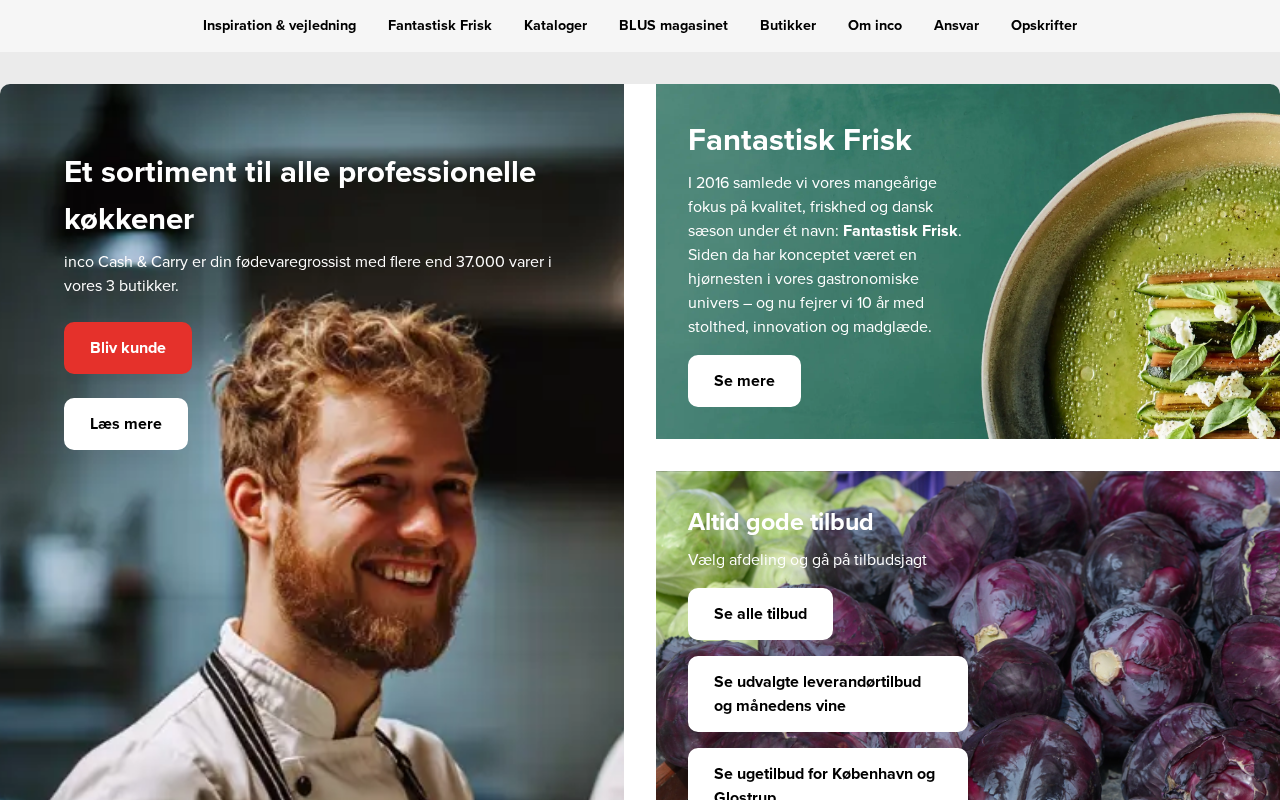
Task: Open the Inspiration & vejledning menu
Action: pos(279,26)
